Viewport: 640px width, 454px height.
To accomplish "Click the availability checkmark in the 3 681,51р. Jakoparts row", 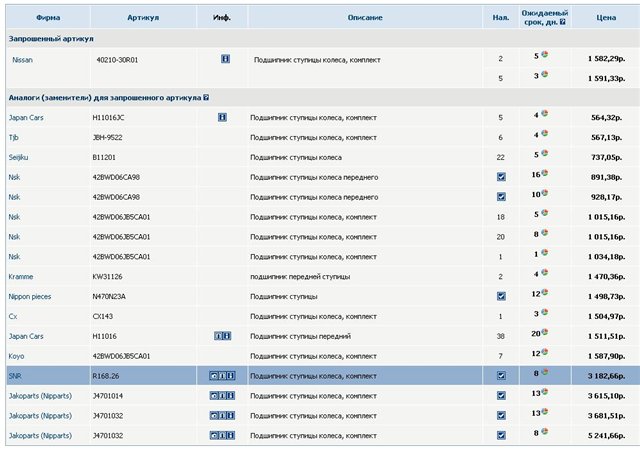I will tap(501, 416).
